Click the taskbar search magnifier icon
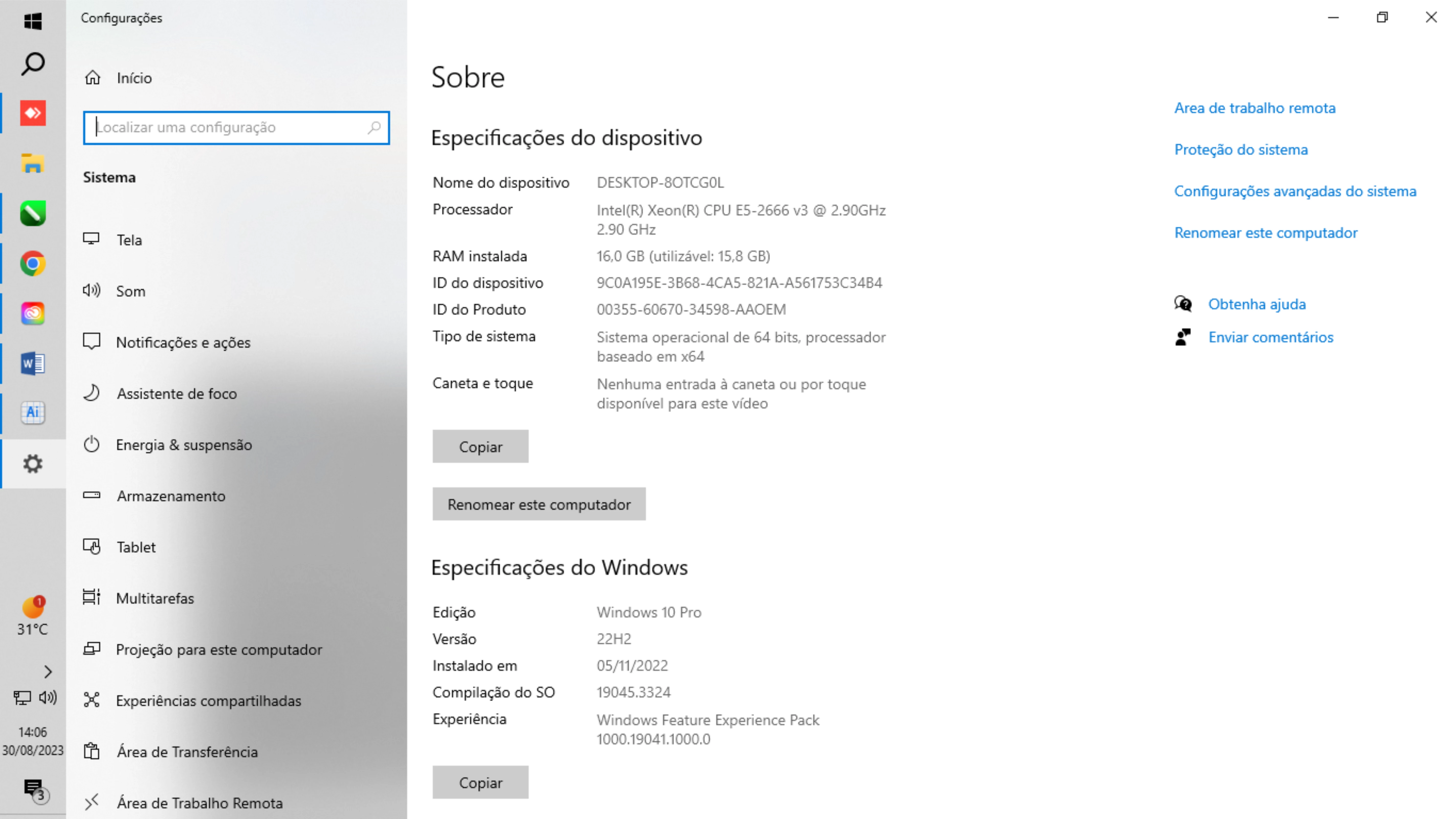 click(x=33, y=64)
